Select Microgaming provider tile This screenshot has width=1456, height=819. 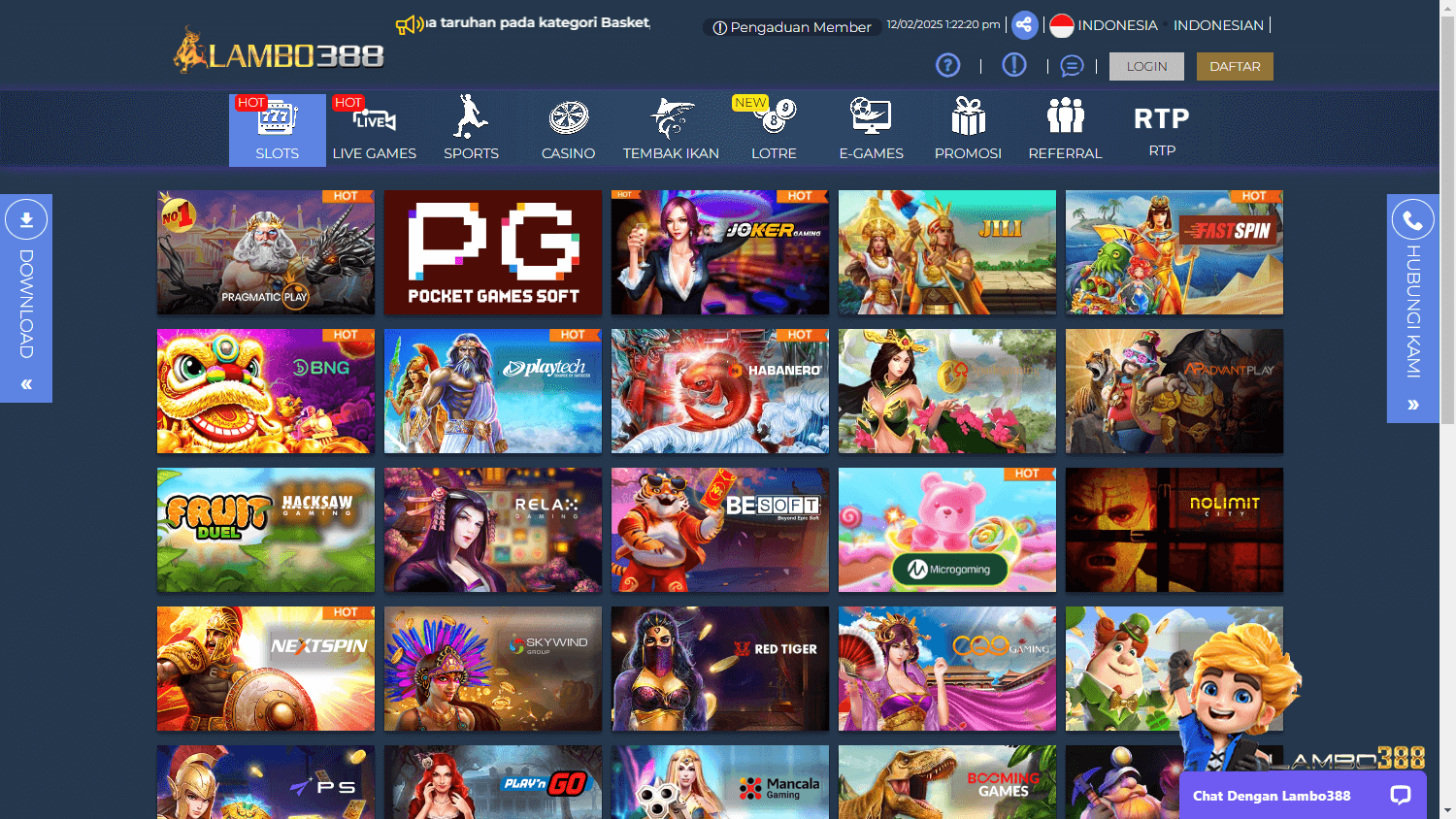click(x=947, y=530)
